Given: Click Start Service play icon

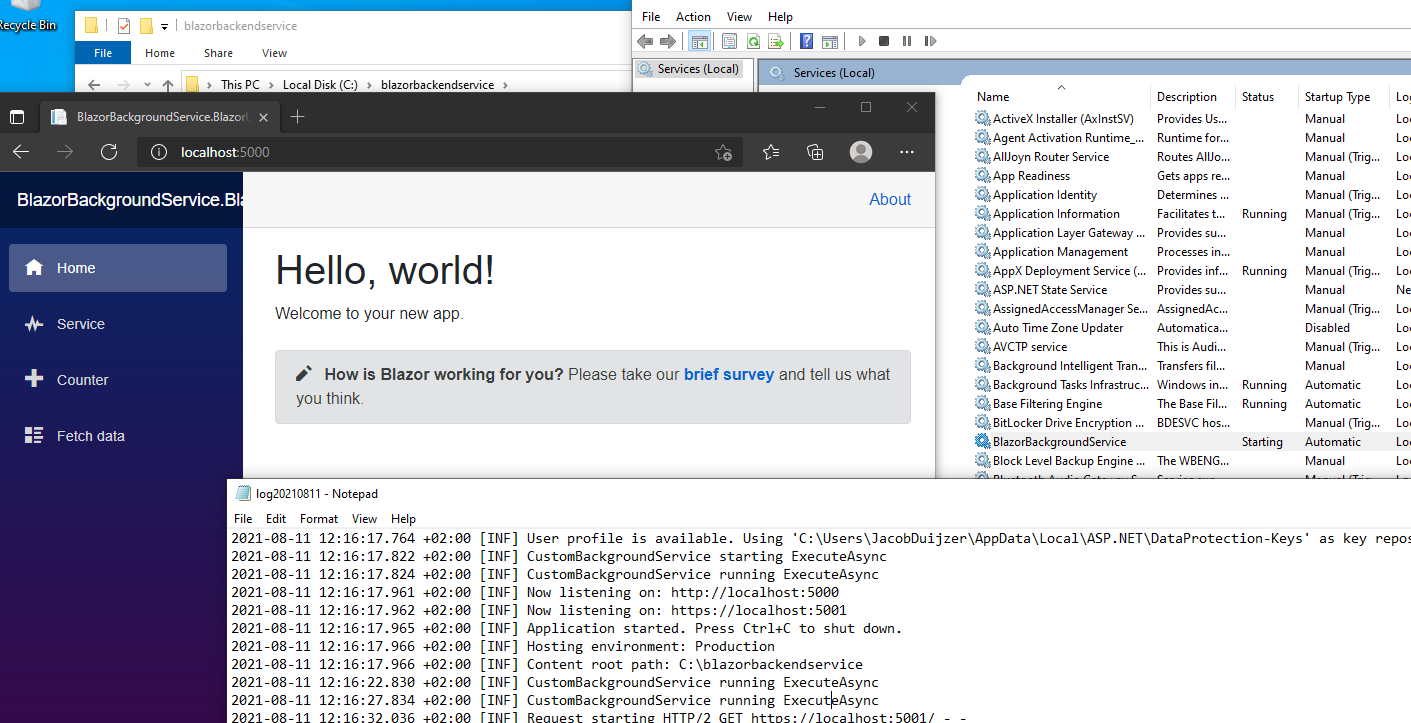Looking at the screenshot, I should click(x=861, y=41).
